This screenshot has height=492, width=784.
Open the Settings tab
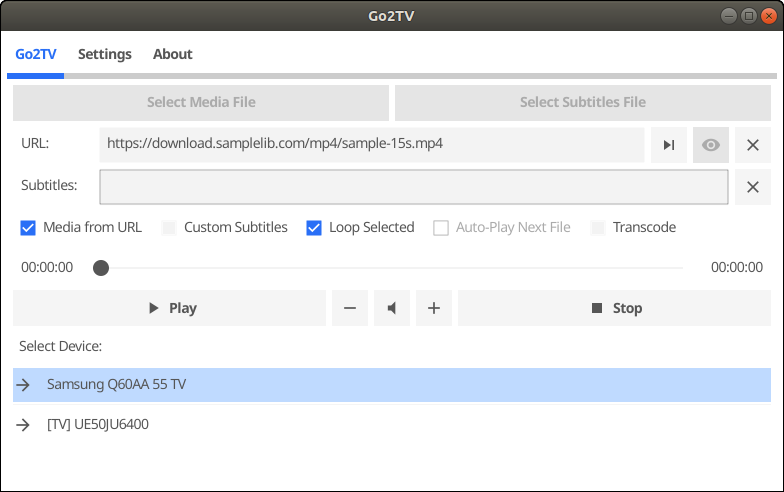[104, 54]
